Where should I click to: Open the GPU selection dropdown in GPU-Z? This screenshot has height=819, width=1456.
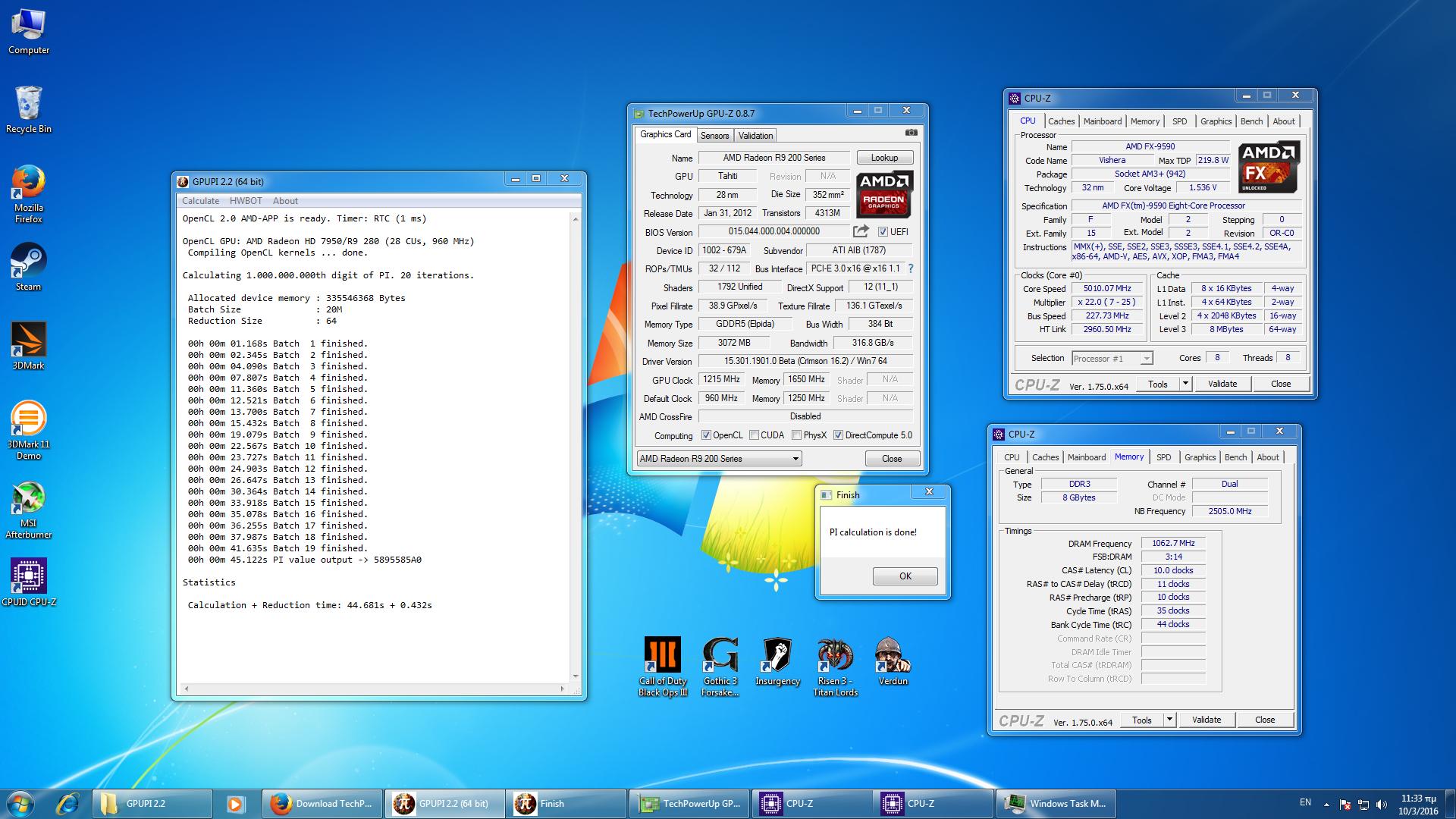719,459
